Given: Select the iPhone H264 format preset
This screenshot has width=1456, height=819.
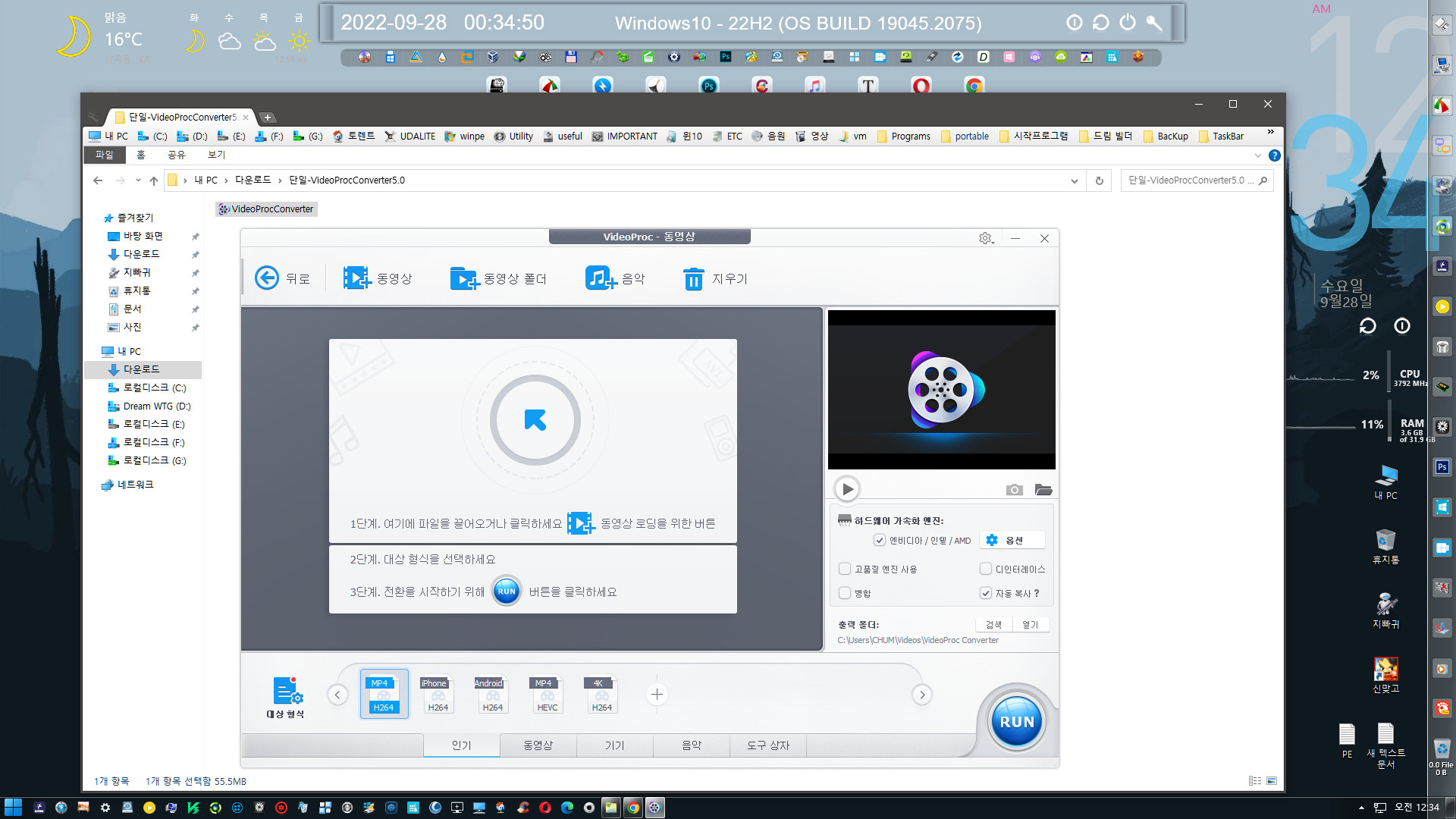Looking at the screenshot, I should coord(438,695).
